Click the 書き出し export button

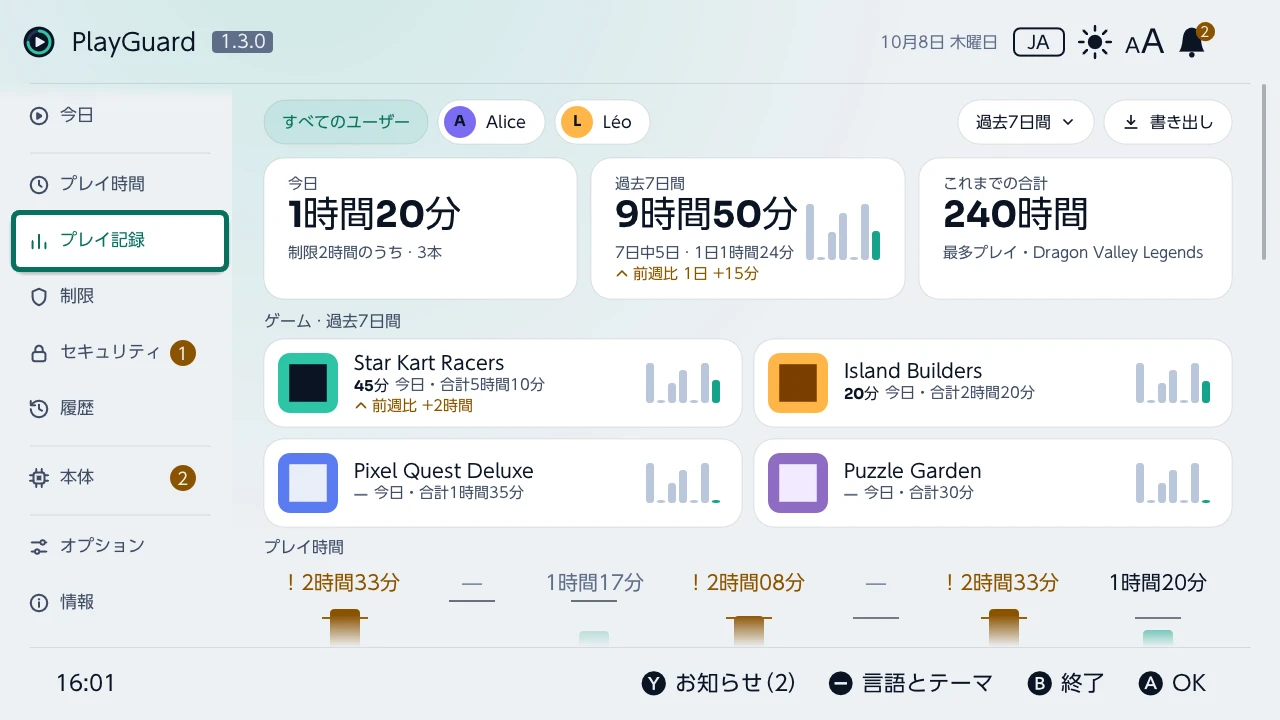pyautogui.click(x=1168, y=122)
